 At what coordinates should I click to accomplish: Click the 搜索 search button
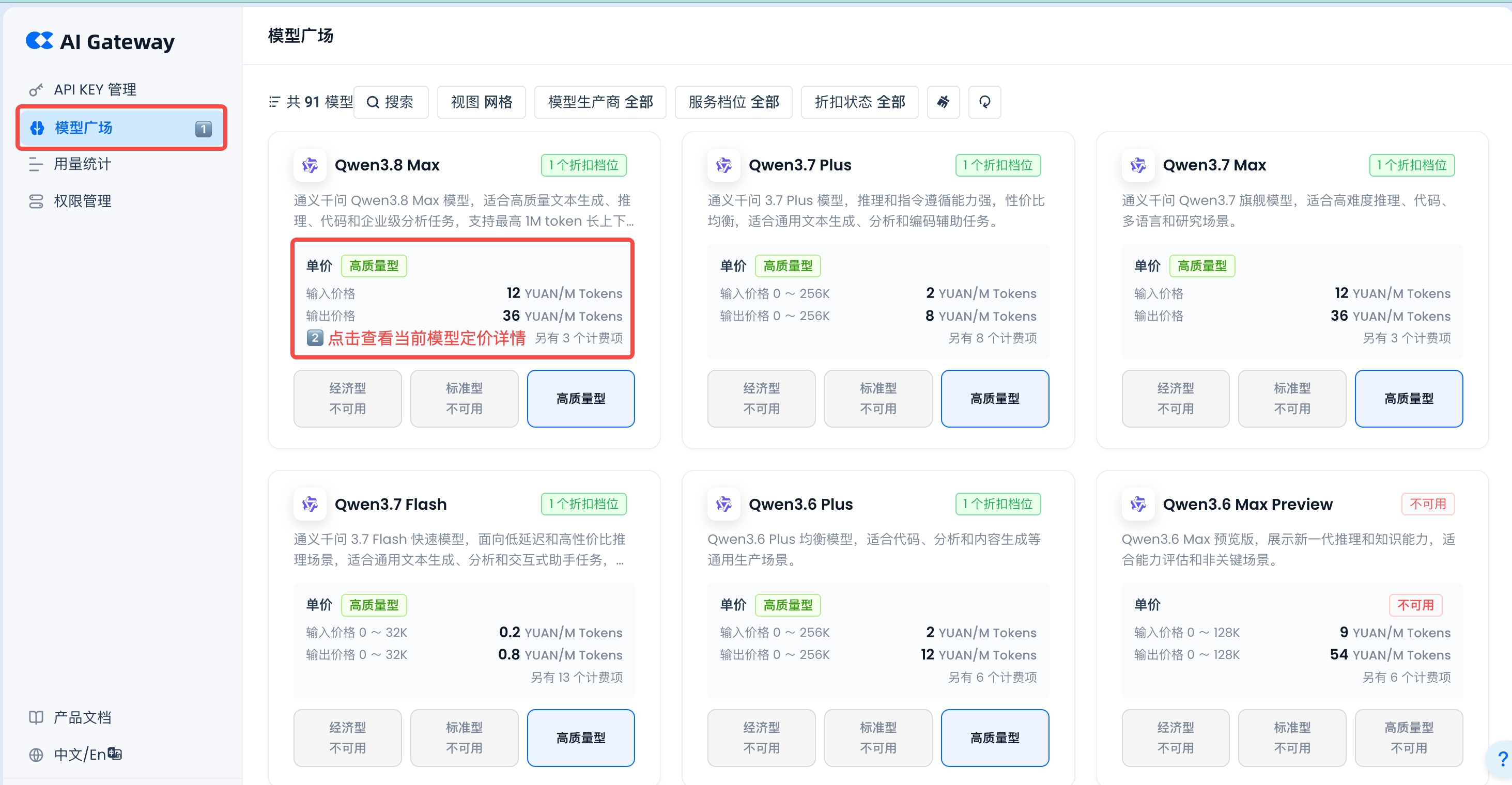coord(391,102)
